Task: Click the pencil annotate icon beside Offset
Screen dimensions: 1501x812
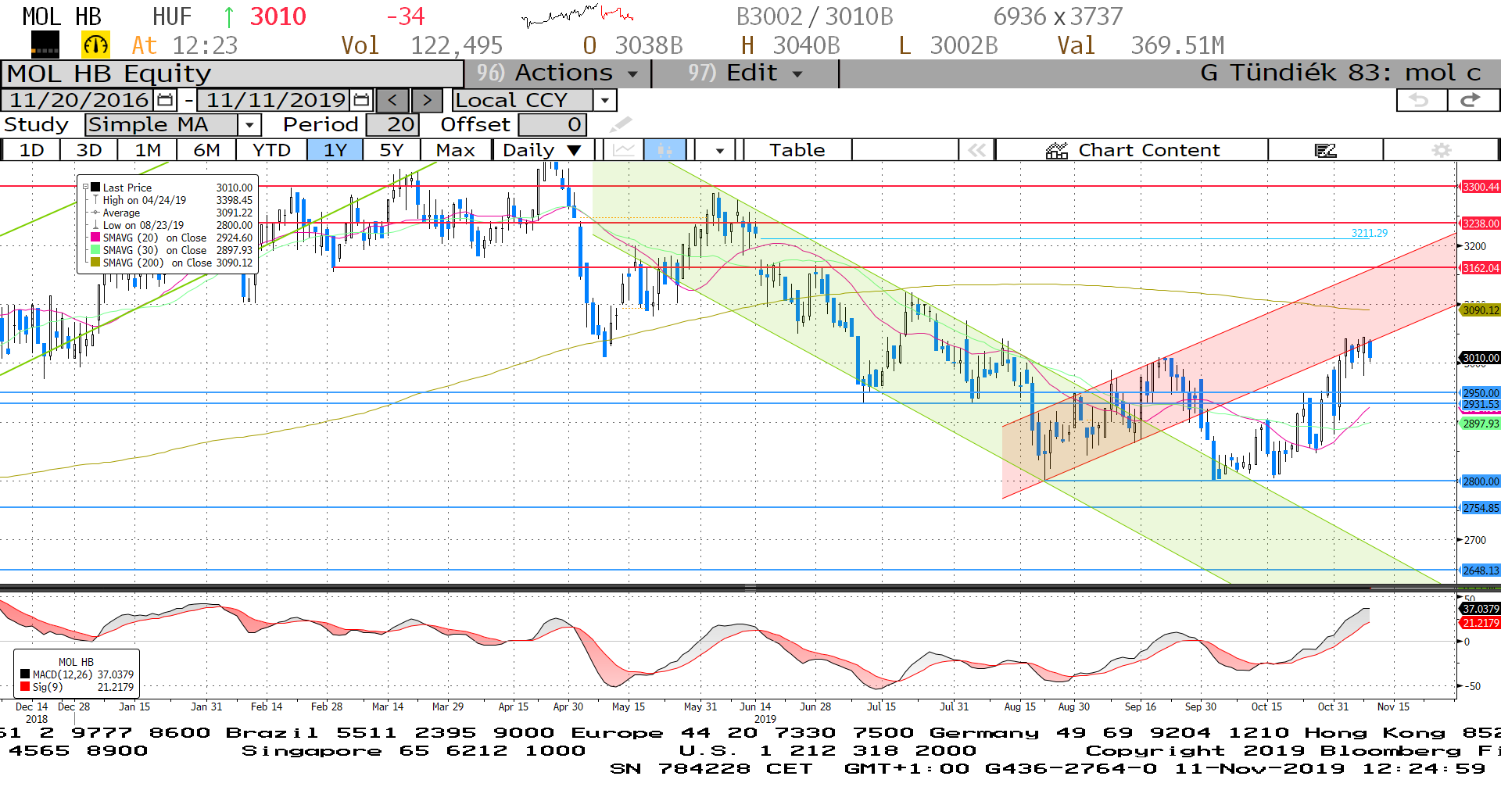Action: [x=621, y=125]
